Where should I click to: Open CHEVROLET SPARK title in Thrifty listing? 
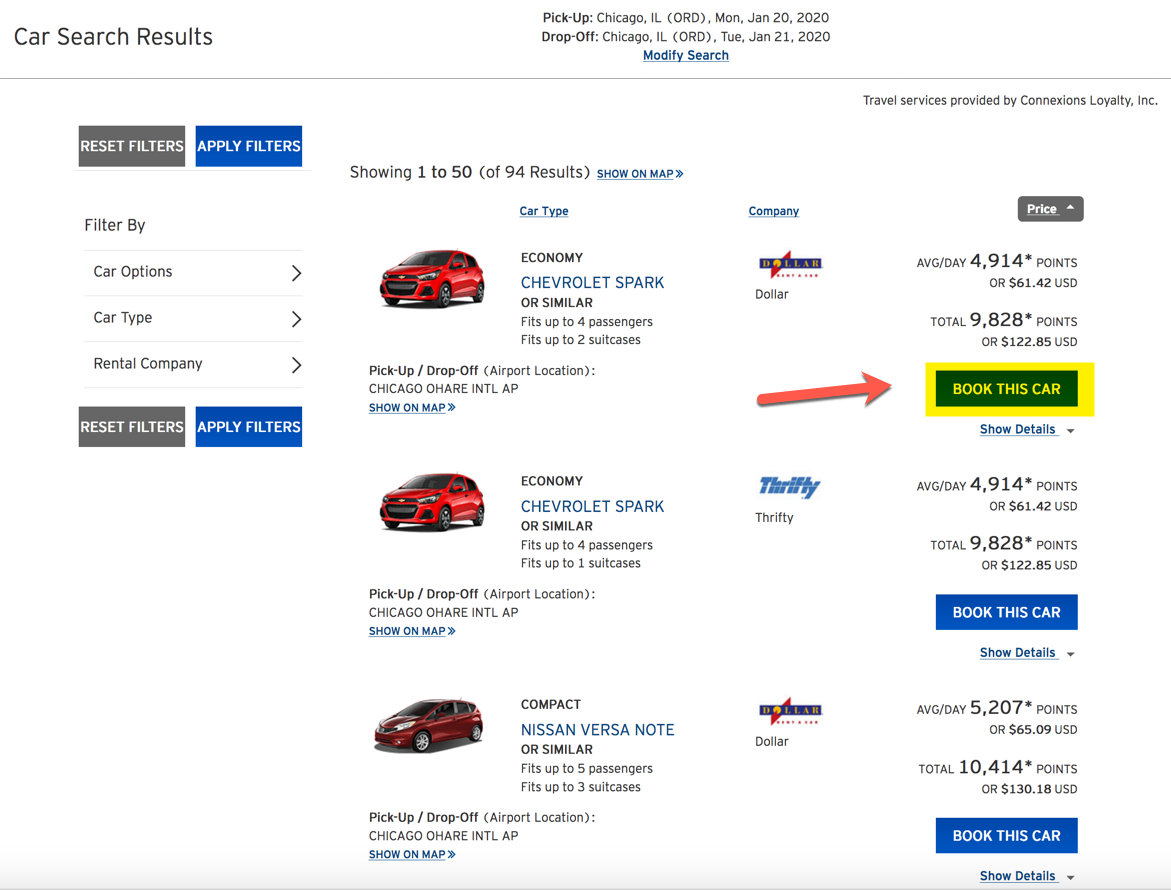tap(592, 506)
